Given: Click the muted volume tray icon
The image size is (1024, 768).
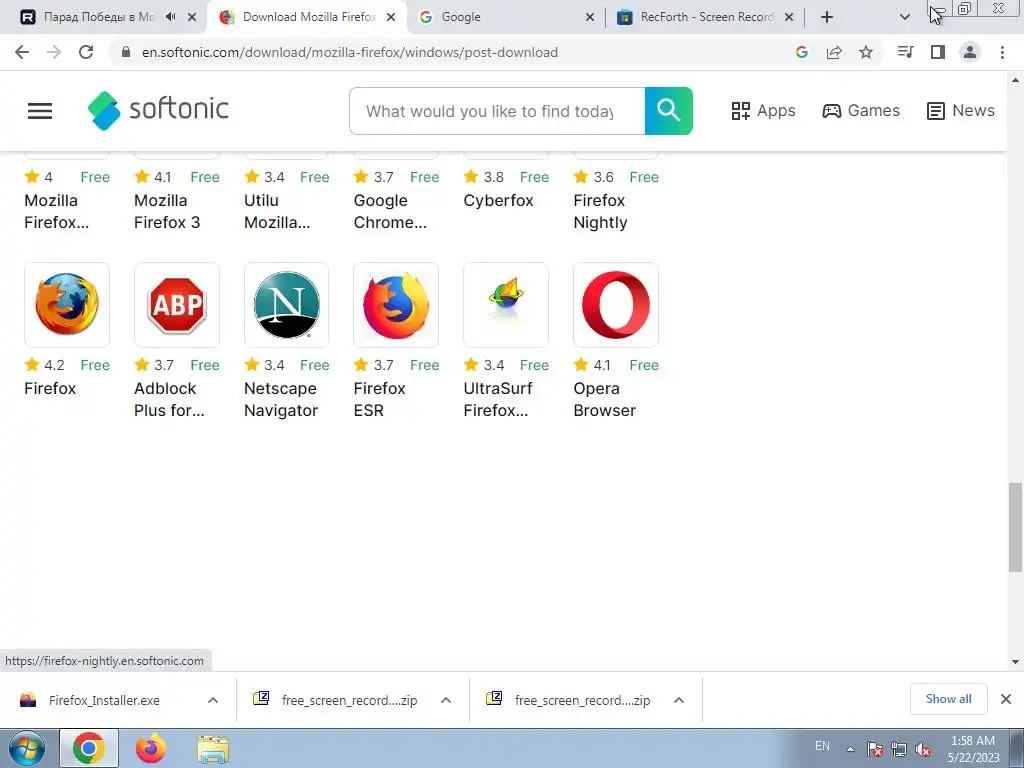Looking at the screenshot, I should click(923, 749).
